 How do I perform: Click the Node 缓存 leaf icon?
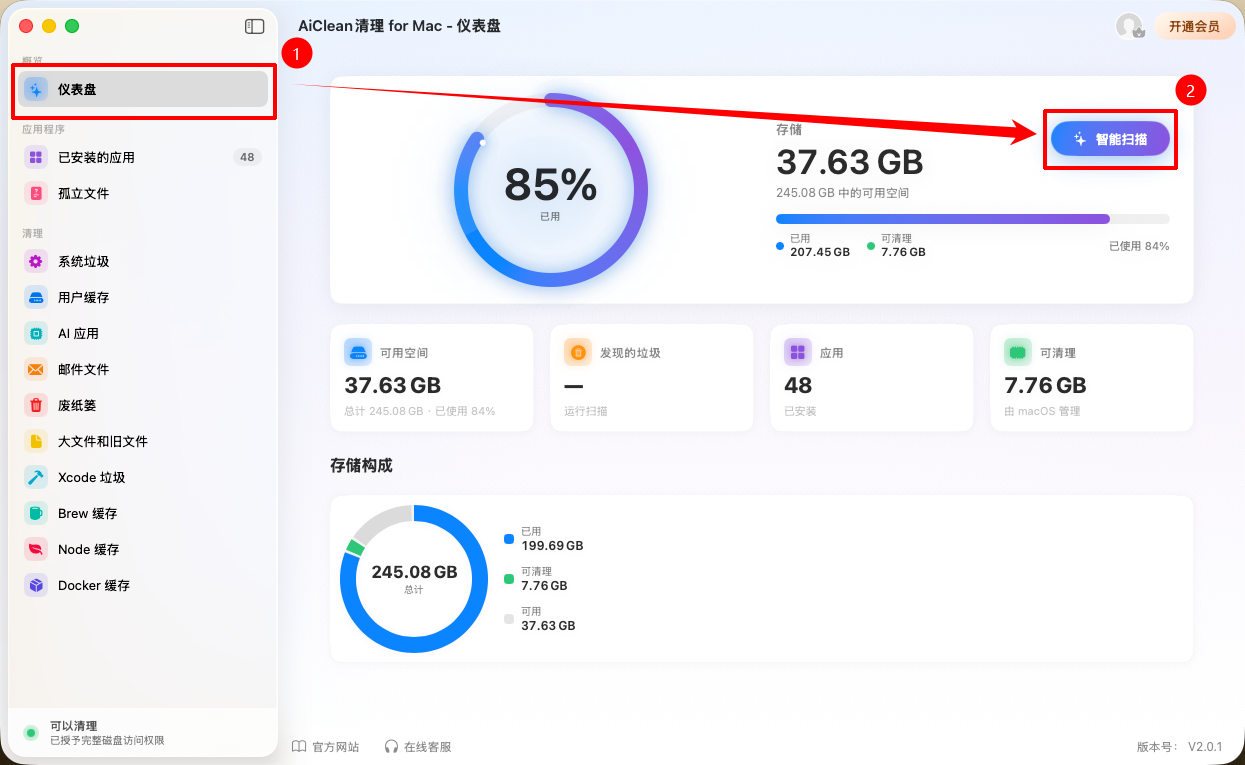pos(36,549)
